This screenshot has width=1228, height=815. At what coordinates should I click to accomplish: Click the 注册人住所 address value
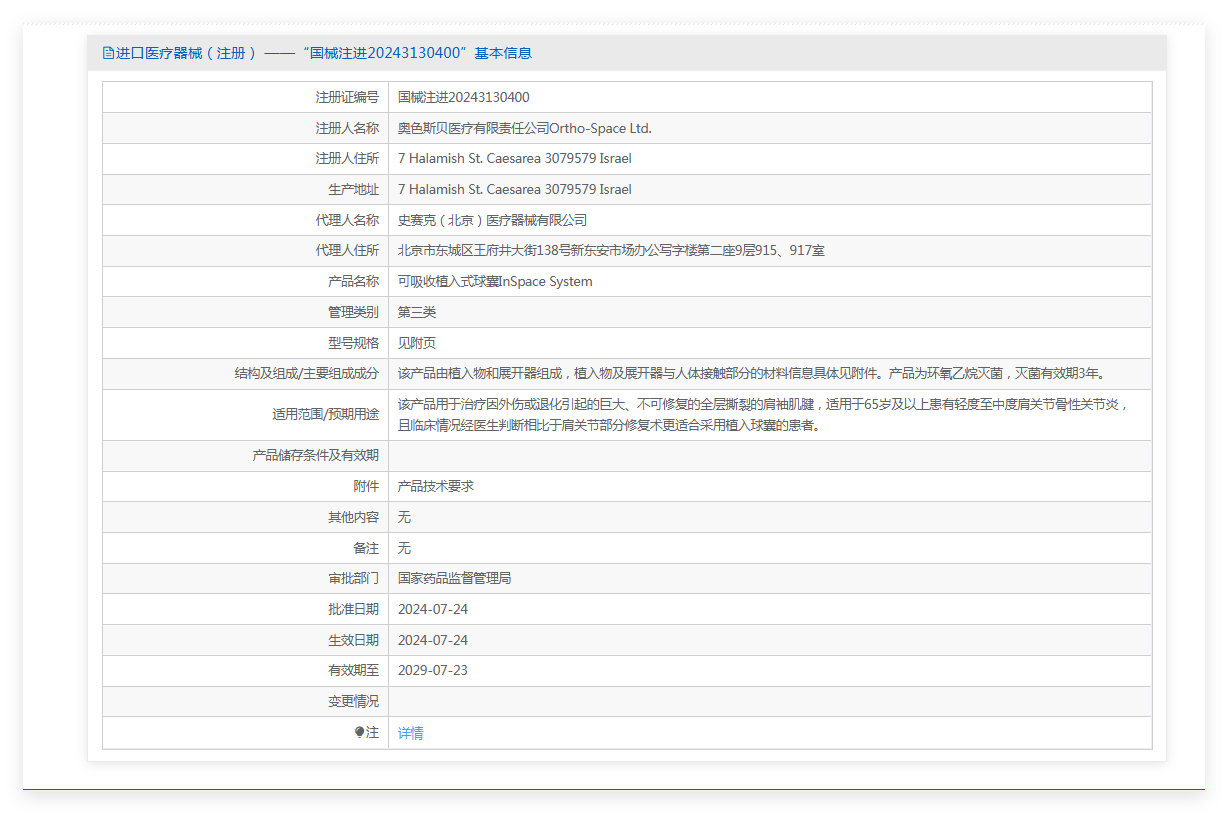(515, 159)
